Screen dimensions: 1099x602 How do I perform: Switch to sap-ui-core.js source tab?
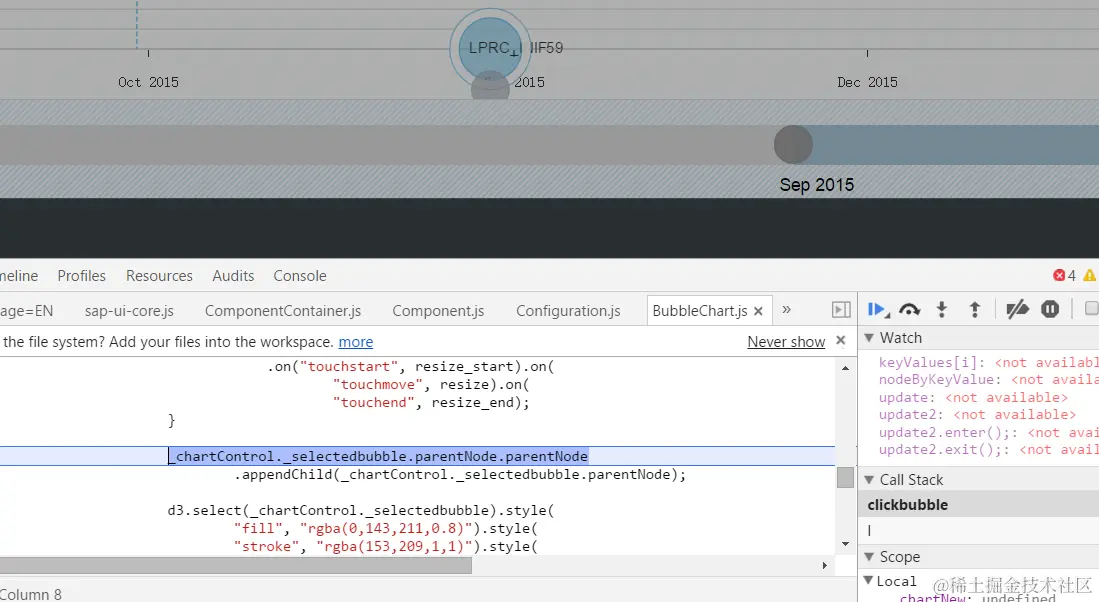129,311
